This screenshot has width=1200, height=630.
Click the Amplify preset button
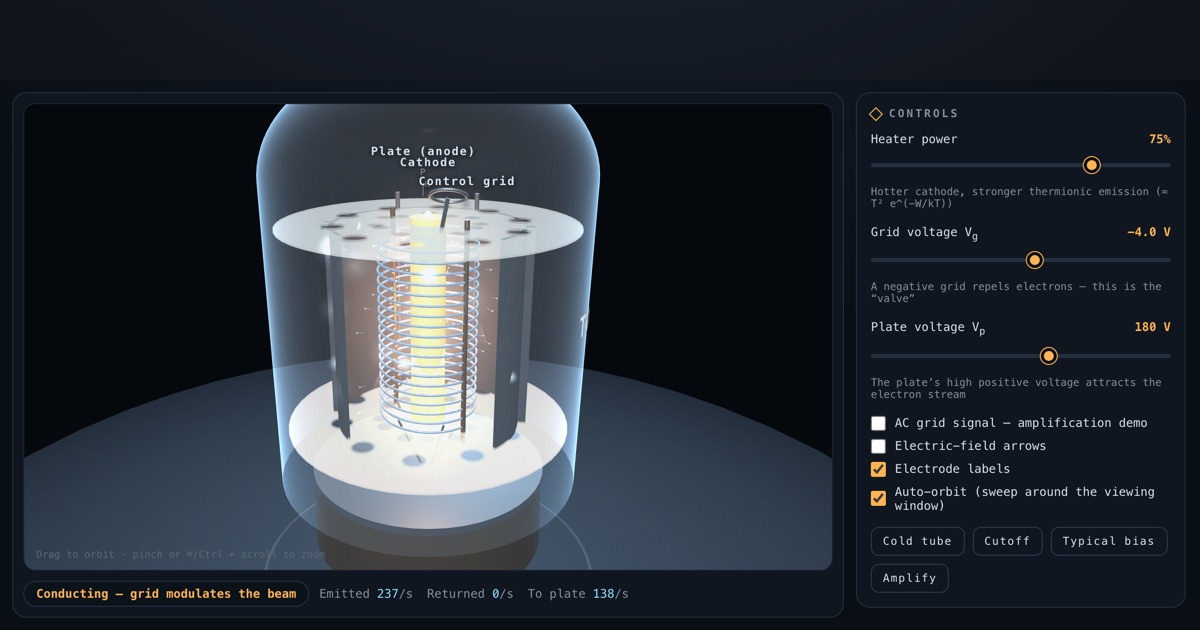click(909, 578)
